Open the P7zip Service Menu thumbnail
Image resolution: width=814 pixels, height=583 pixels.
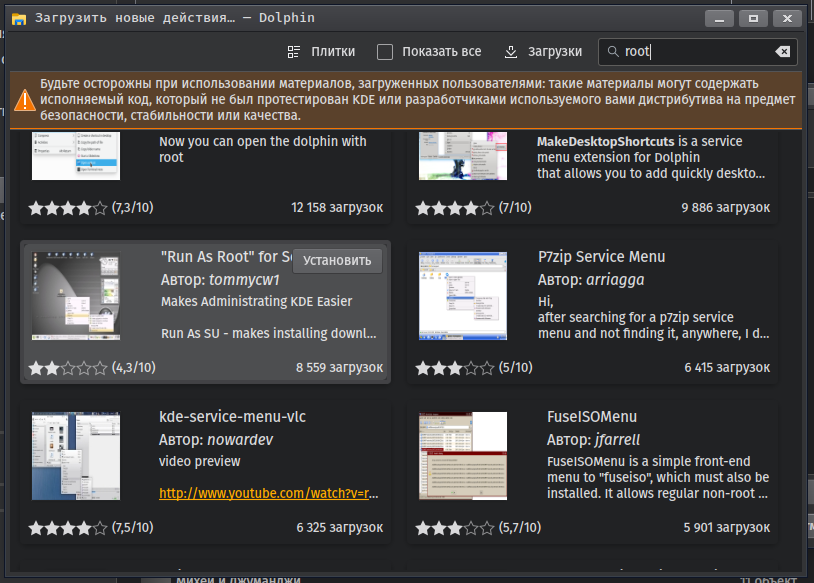[x=463, y=296]
